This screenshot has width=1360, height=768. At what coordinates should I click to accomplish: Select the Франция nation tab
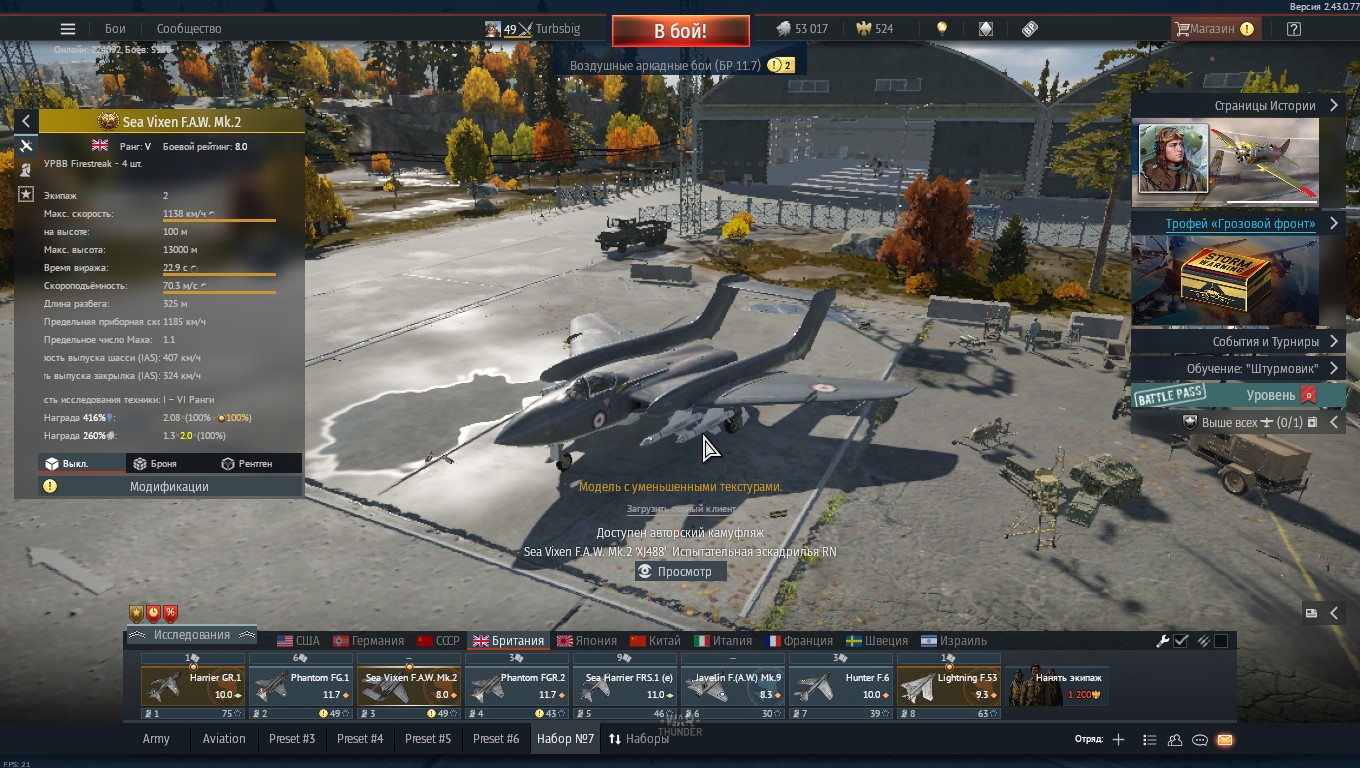click(799, 641)
